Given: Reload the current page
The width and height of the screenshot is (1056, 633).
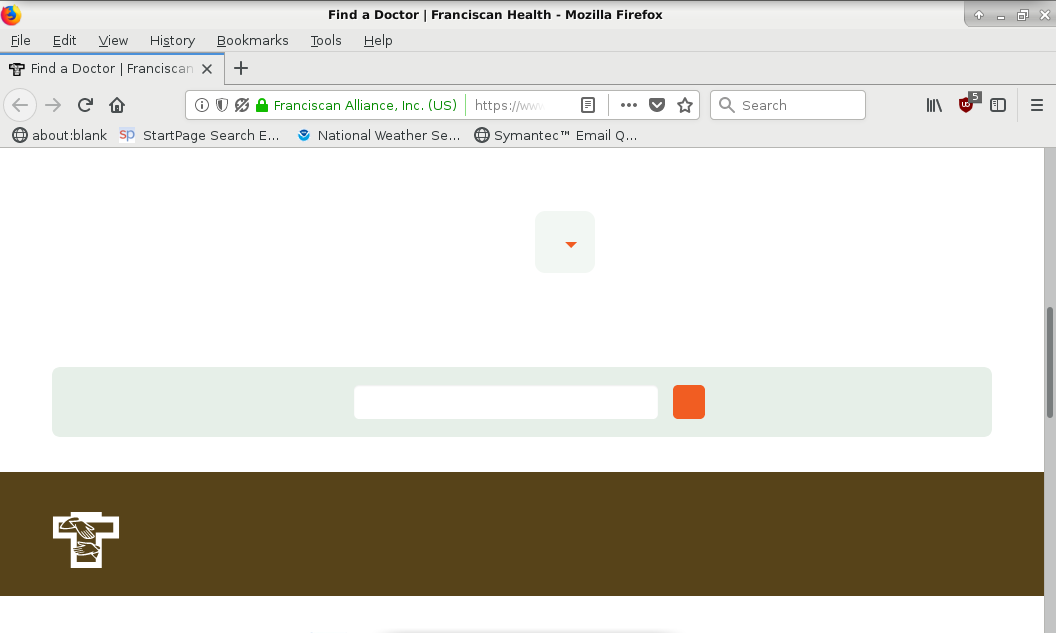Looking at the screenshot, I should tap(85, 105).
